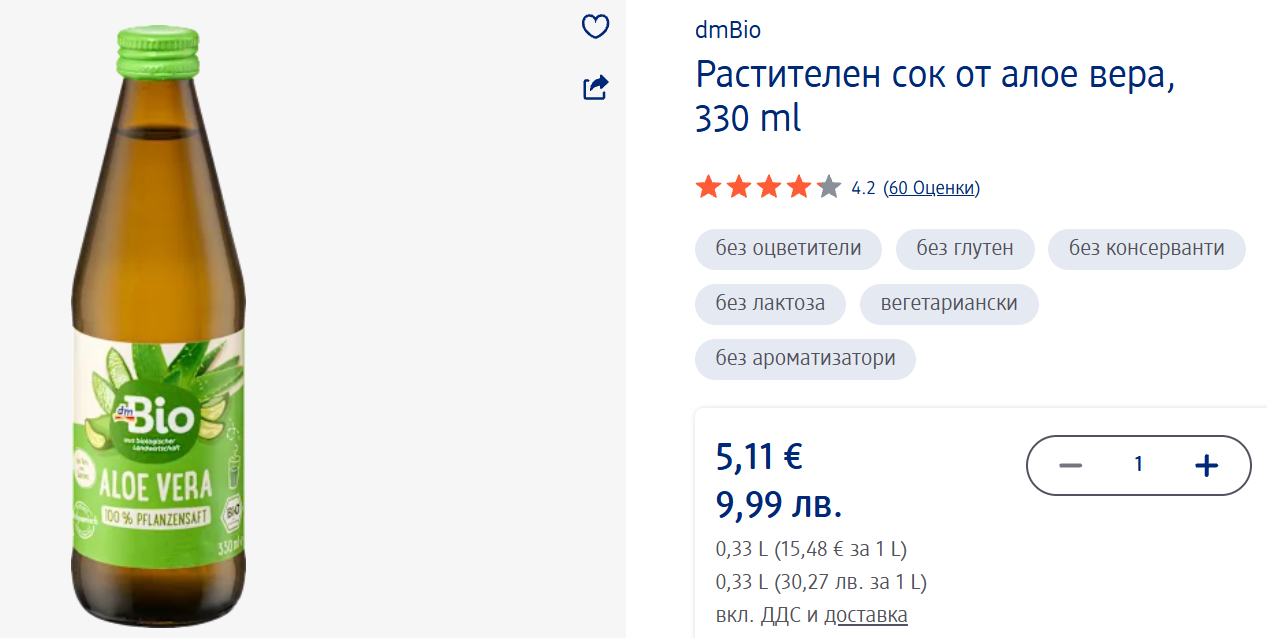
Task: Click the 'без консерванти' tag
Action: click(1146, 249)
